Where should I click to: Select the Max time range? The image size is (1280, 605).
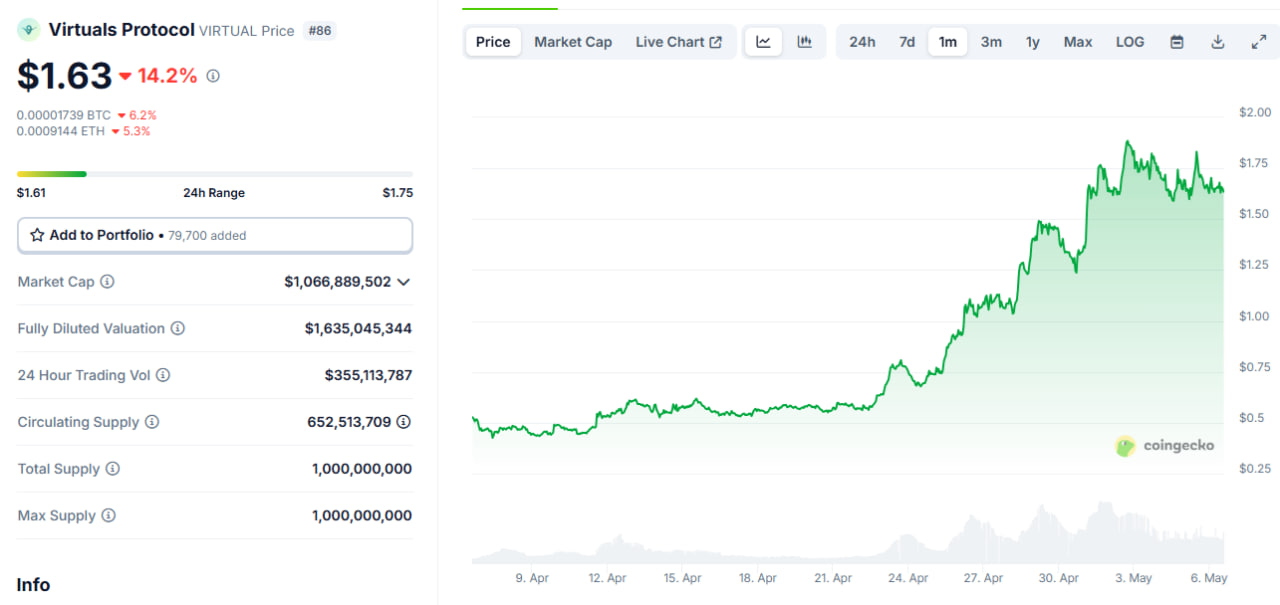(x=1078, y=42)
